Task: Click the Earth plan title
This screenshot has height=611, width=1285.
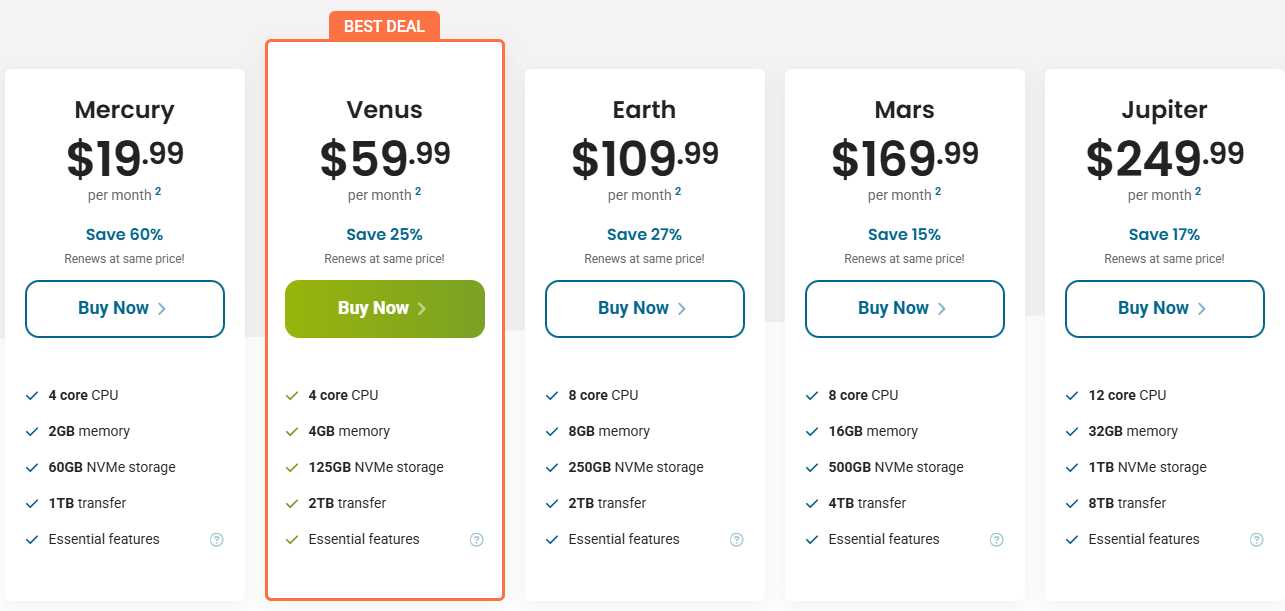Action: [644, 109]
